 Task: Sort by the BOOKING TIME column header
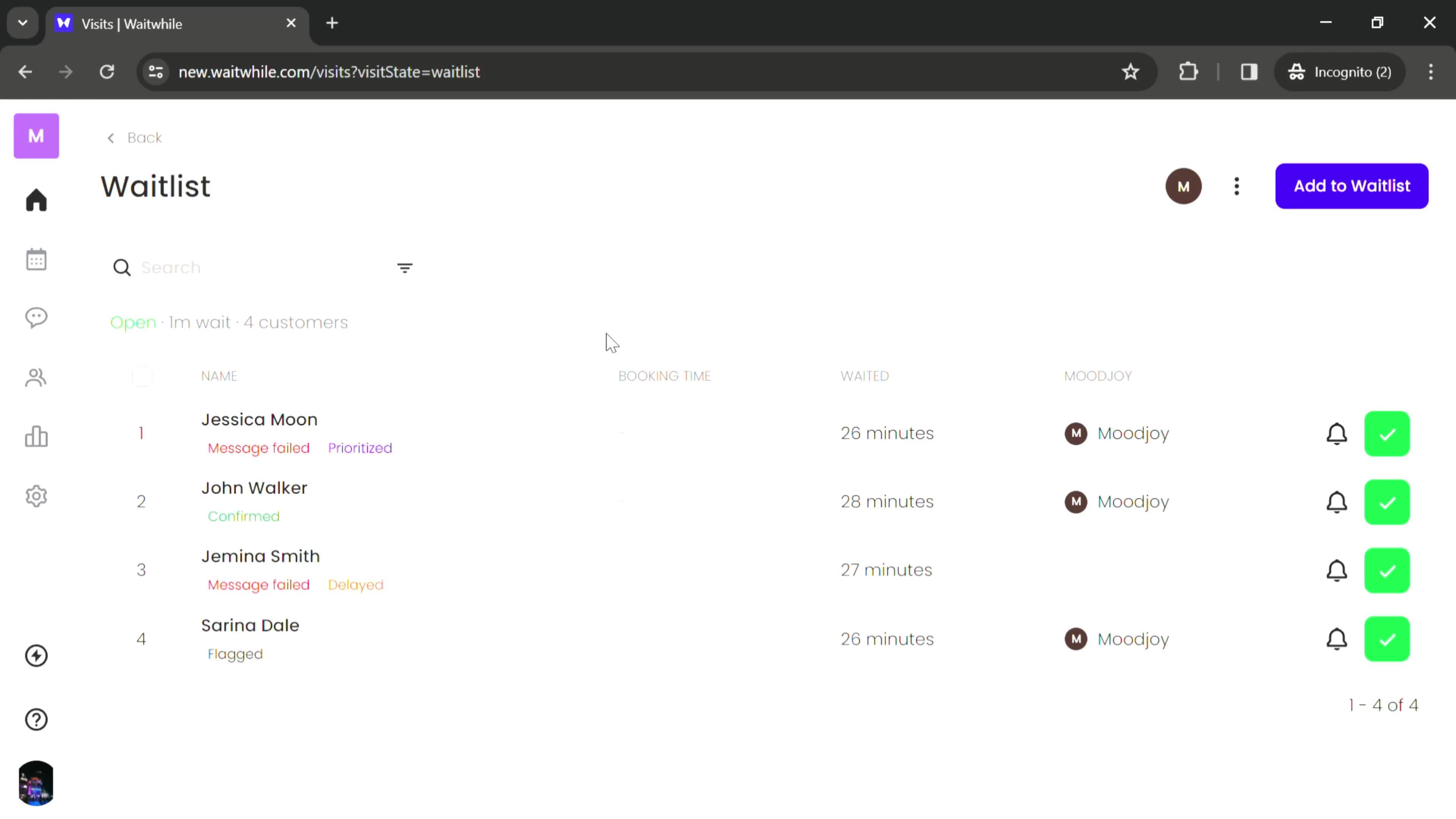coord(665,376)
